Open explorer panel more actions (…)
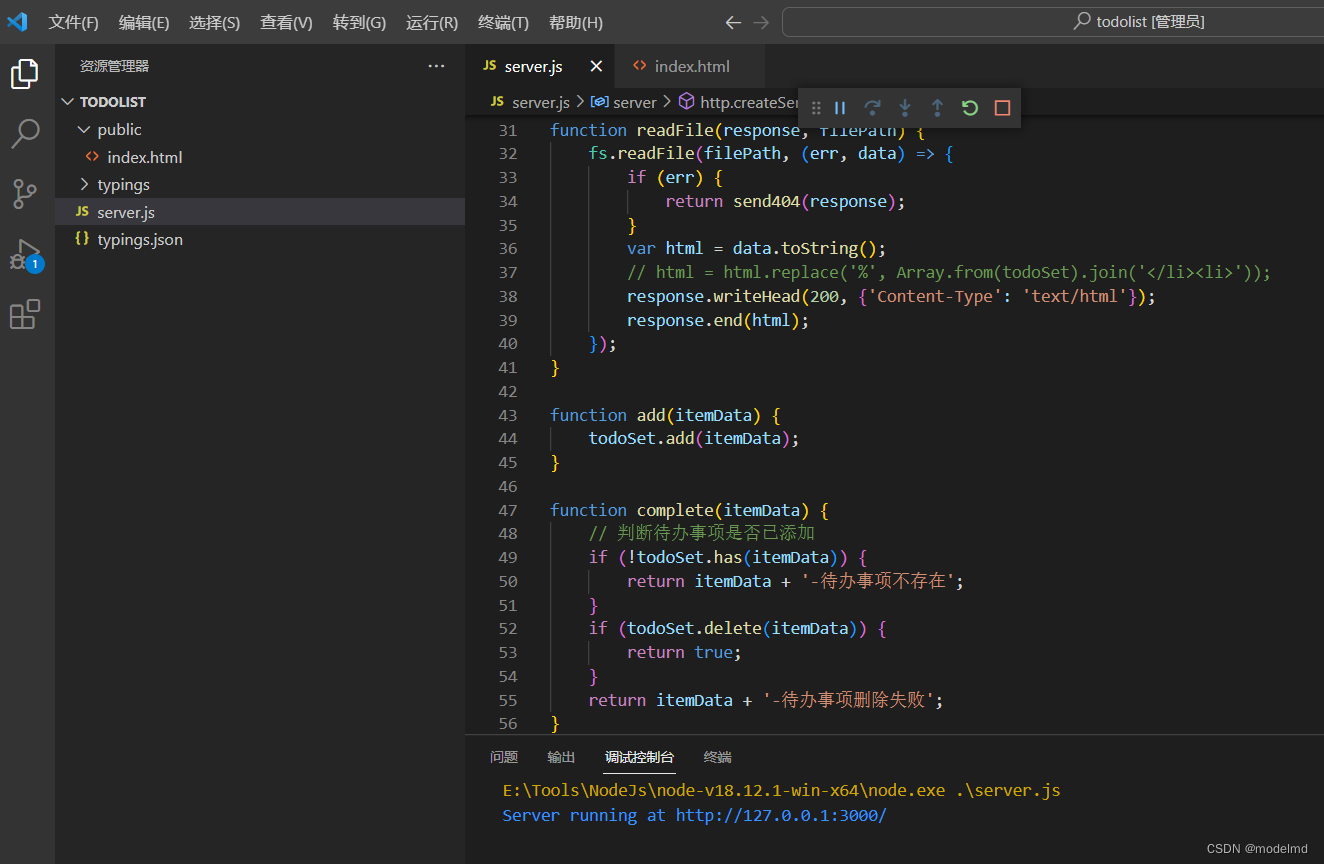 [x=436, y=66]
